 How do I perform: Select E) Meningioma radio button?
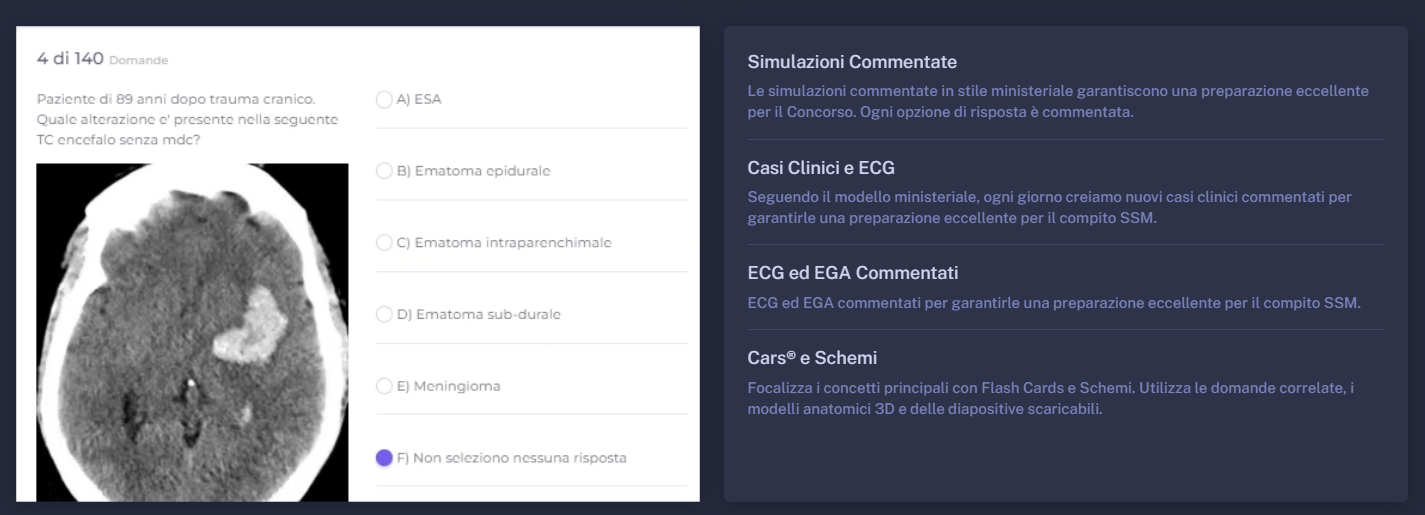click(x=384, y=386)
